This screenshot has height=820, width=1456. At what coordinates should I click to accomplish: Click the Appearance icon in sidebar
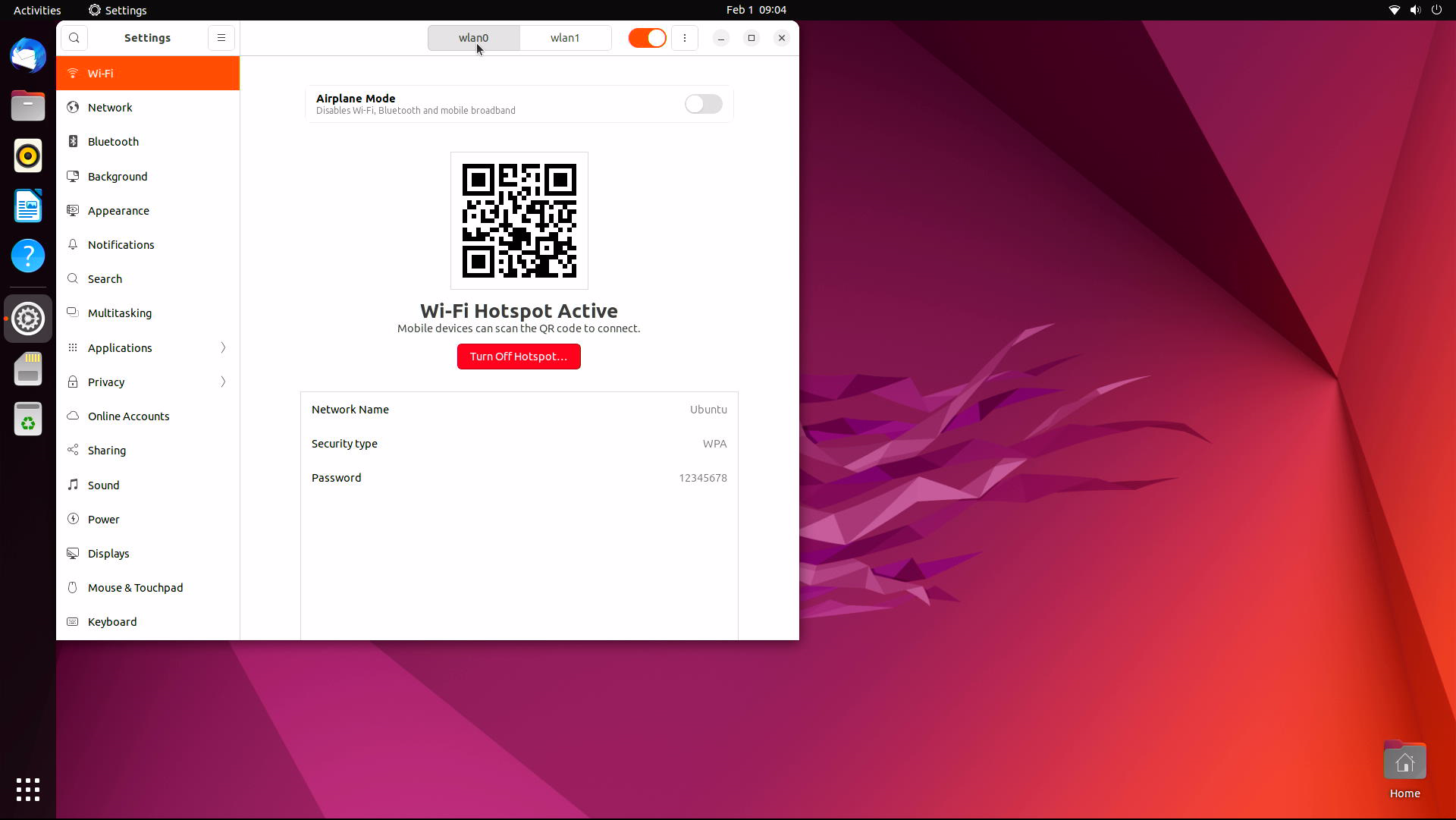[73, 210]
